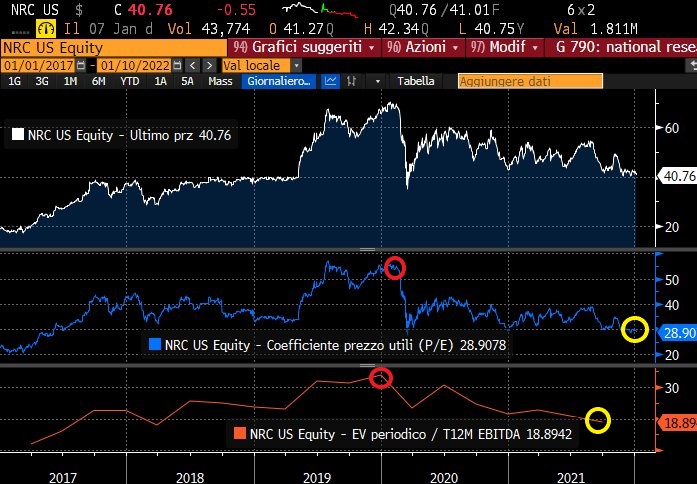Screen dimensions: 697x484
Task: Click the 2017 label on time axis
Action: point(62,478)
